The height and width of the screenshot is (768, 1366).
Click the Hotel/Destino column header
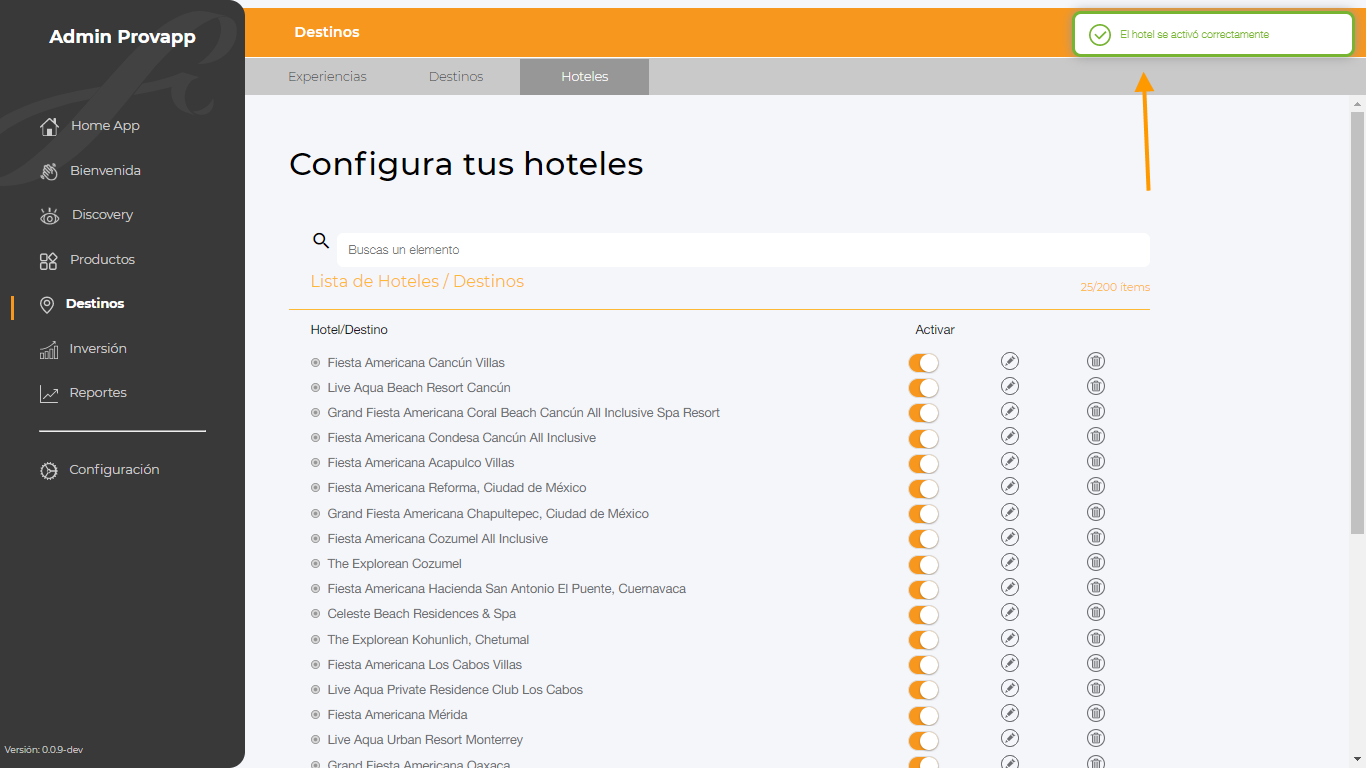(349, 330)
